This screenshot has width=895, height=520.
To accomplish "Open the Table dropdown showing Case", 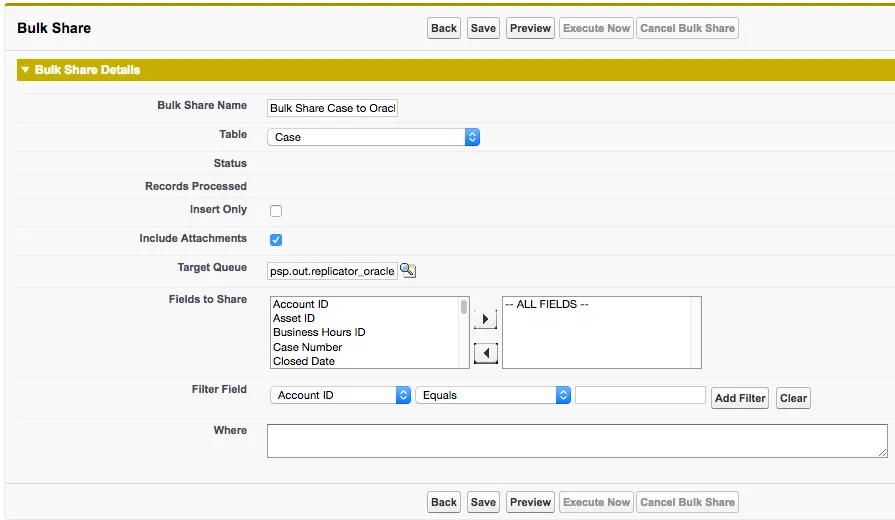I will pos(373,137).
